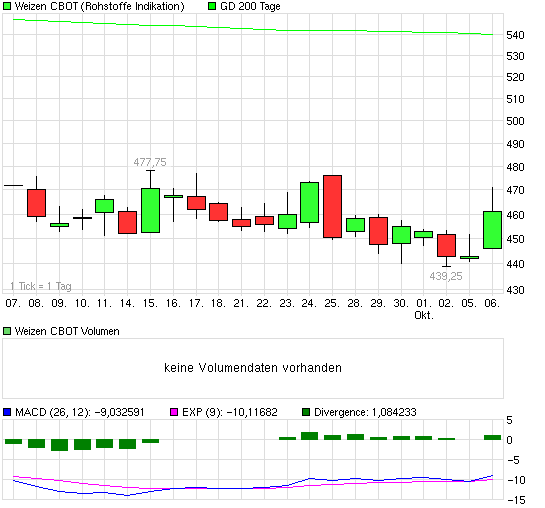Click the dark green Divergence legend square

pyautogui.click(x=306, y=412)
